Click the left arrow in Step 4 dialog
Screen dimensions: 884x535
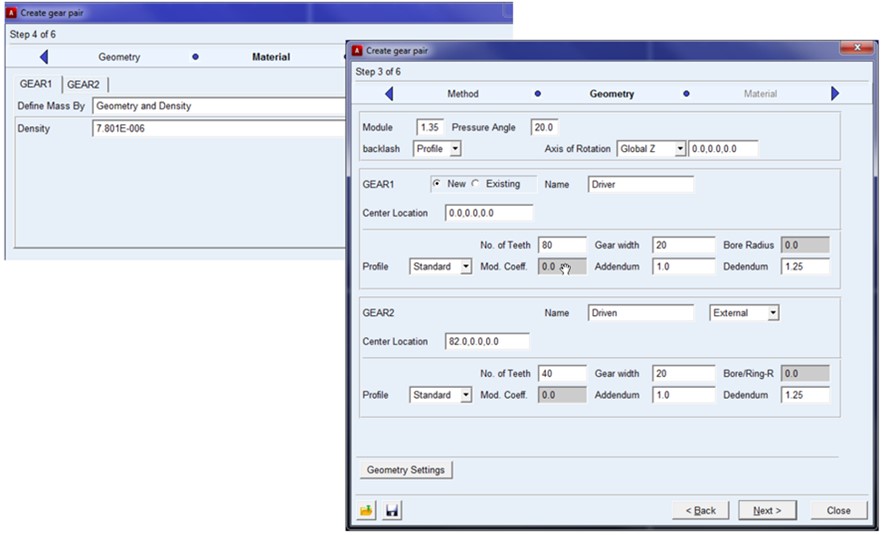(43, 57)
